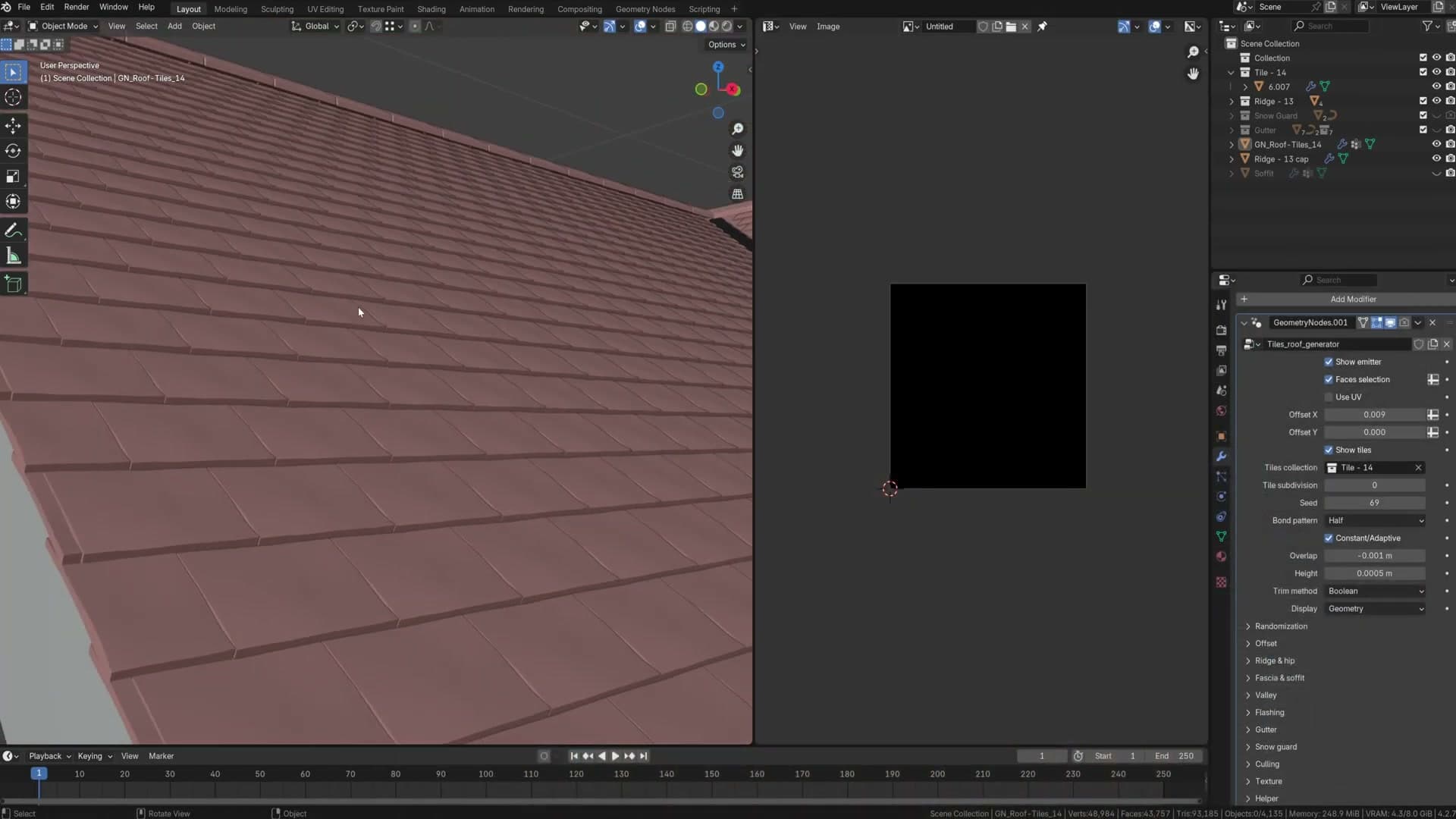Select the Transform tool
The width and height of the screenshot is (1456, 819).
pos(13,202)
